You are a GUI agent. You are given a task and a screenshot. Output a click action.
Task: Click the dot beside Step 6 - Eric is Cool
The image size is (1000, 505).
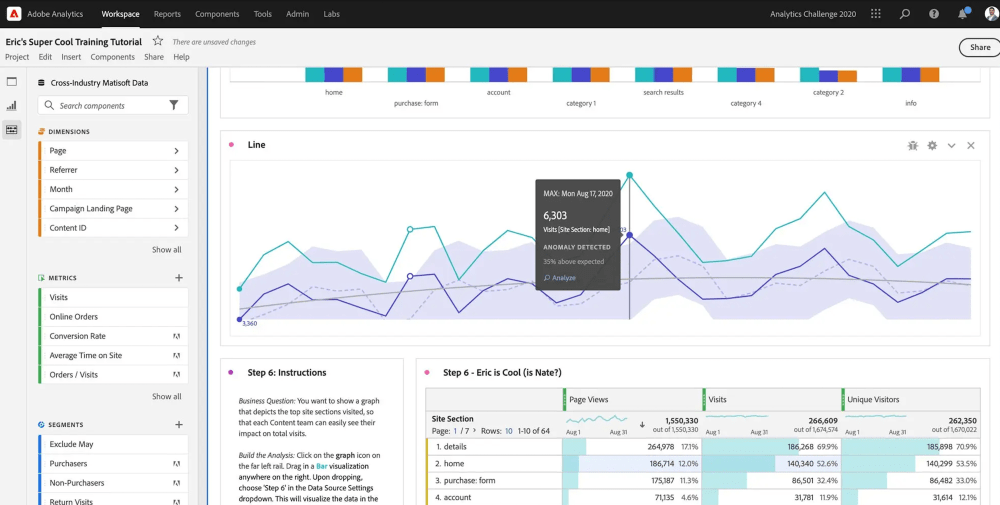pyautogui.click(x=427, y=372)
